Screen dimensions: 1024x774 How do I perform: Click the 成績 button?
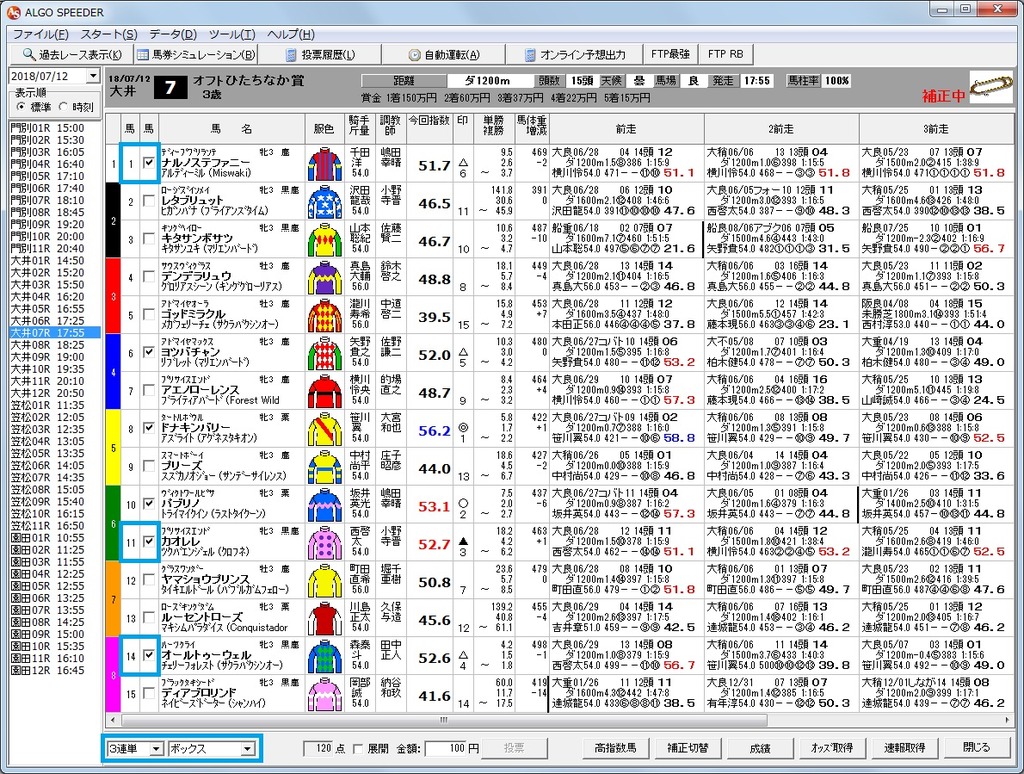(x=760, y=748)
